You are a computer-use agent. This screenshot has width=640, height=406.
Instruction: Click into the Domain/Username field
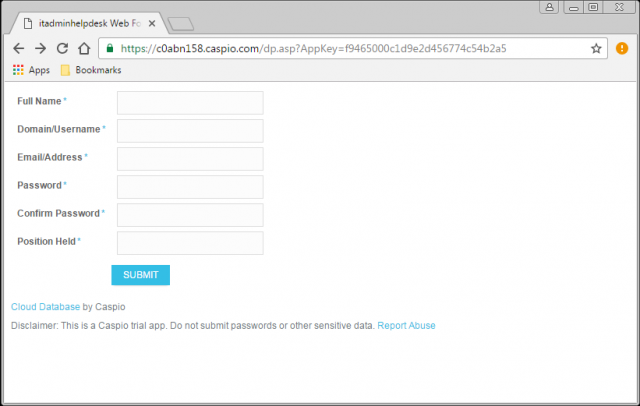(x=190, y=131)
